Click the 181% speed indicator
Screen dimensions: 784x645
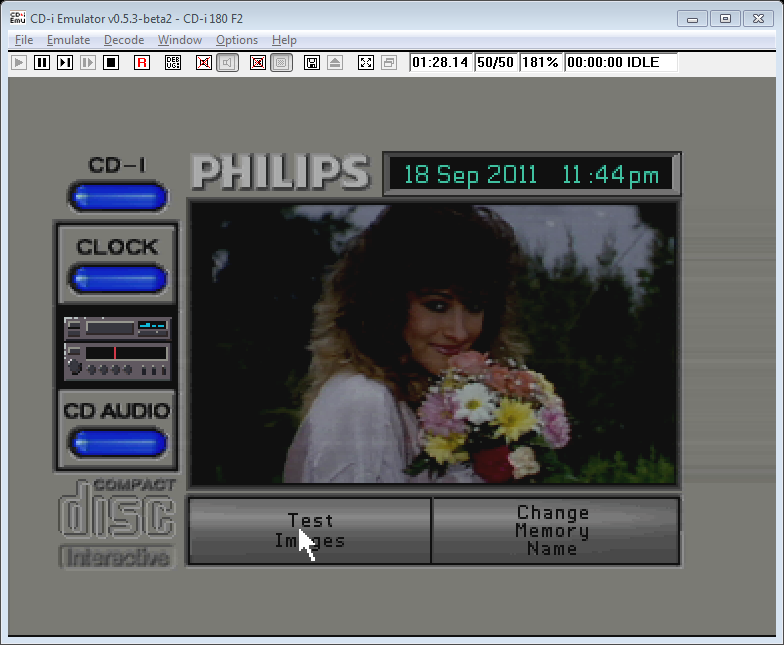tap(540, 62)
